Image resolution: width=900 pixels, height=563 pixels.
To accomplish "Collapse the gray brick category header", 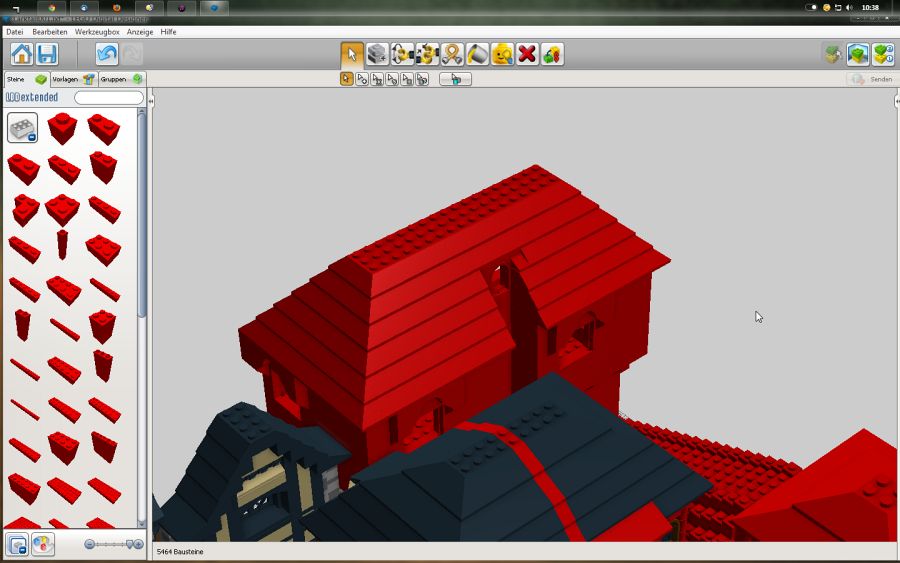I will click(x=22, y=128).
